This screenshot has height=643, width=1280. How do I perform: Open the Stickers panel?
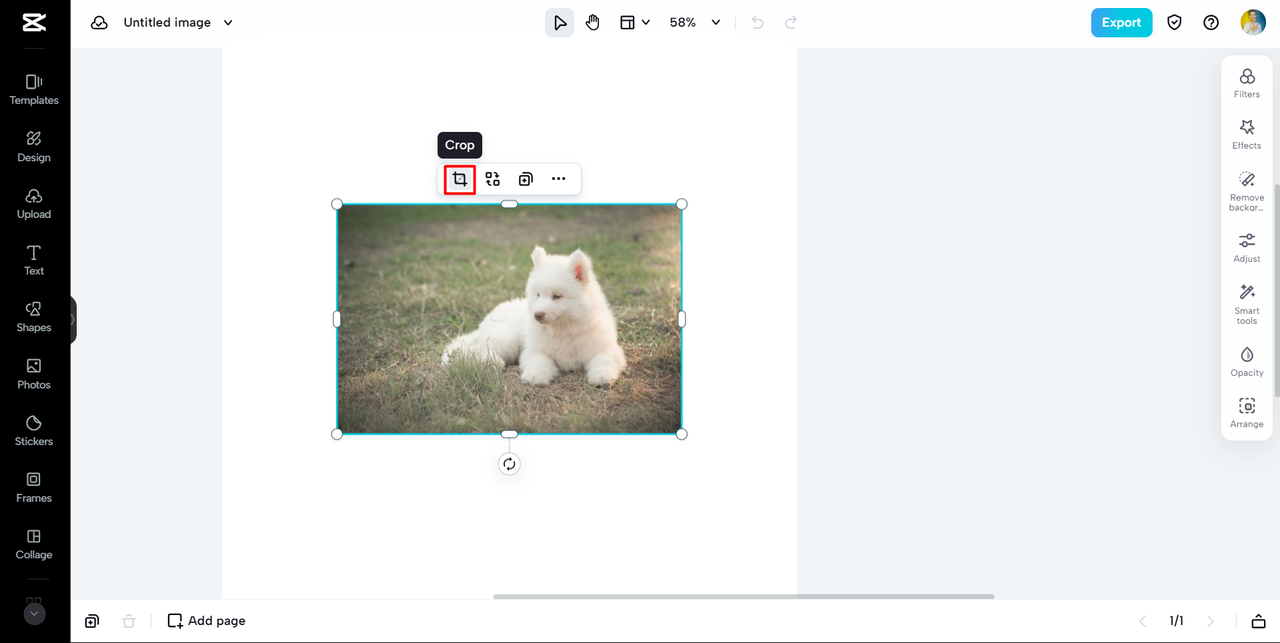pos(34,431)
